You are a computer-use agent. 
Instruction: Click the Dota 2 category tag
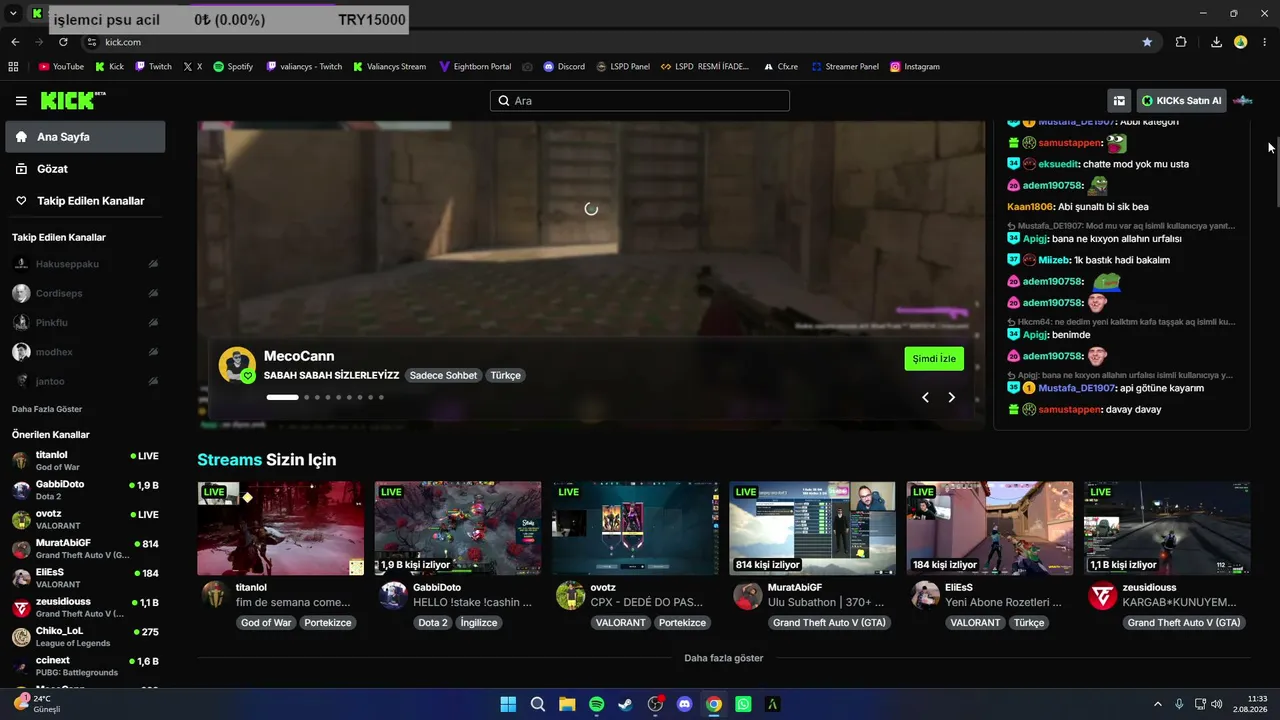[x=433, y=623]
